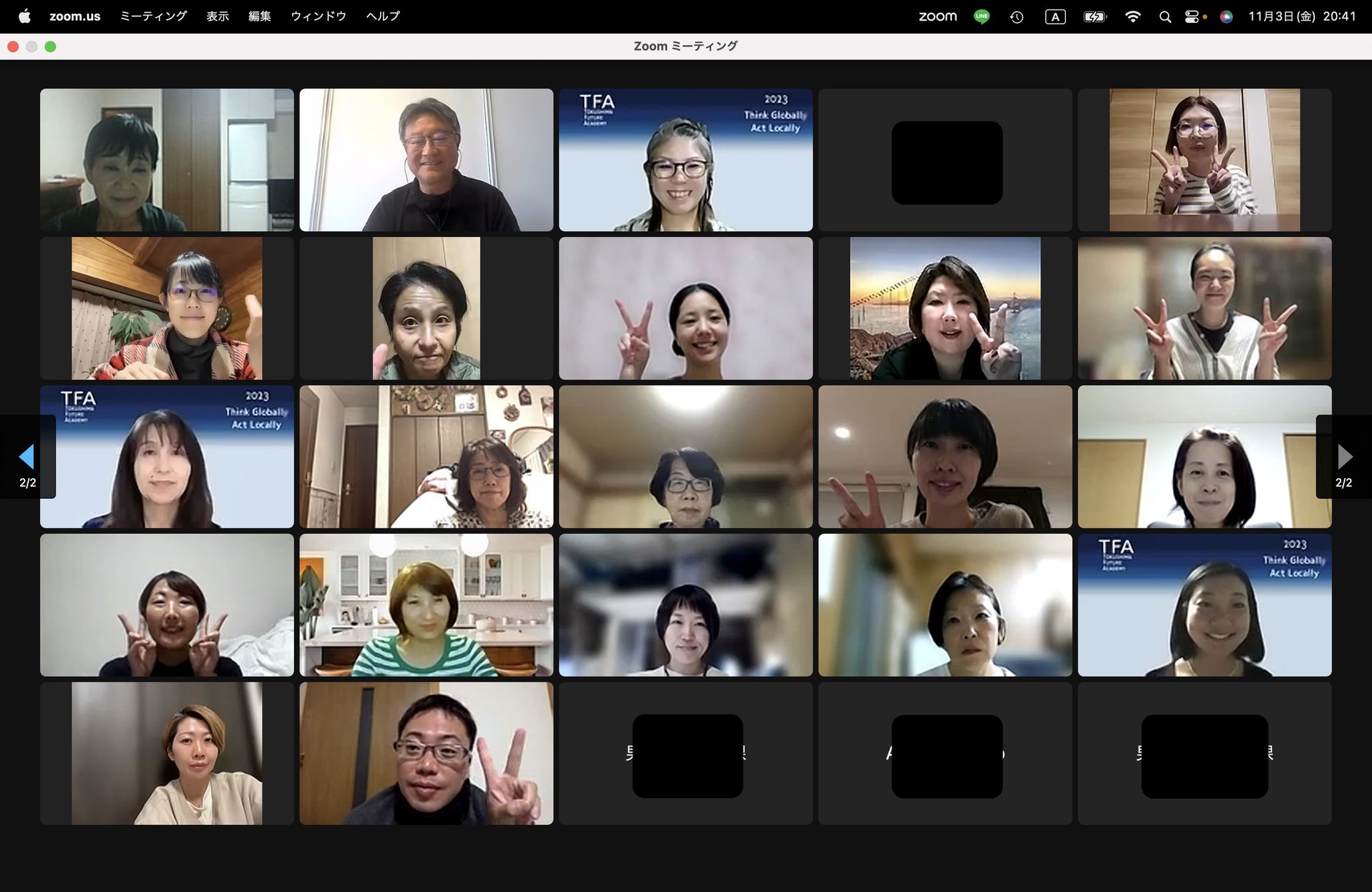The width and height of the screenshot is (1372, 892).
Task: Open the ヘルプ menu
Action: tap(383, 17)
